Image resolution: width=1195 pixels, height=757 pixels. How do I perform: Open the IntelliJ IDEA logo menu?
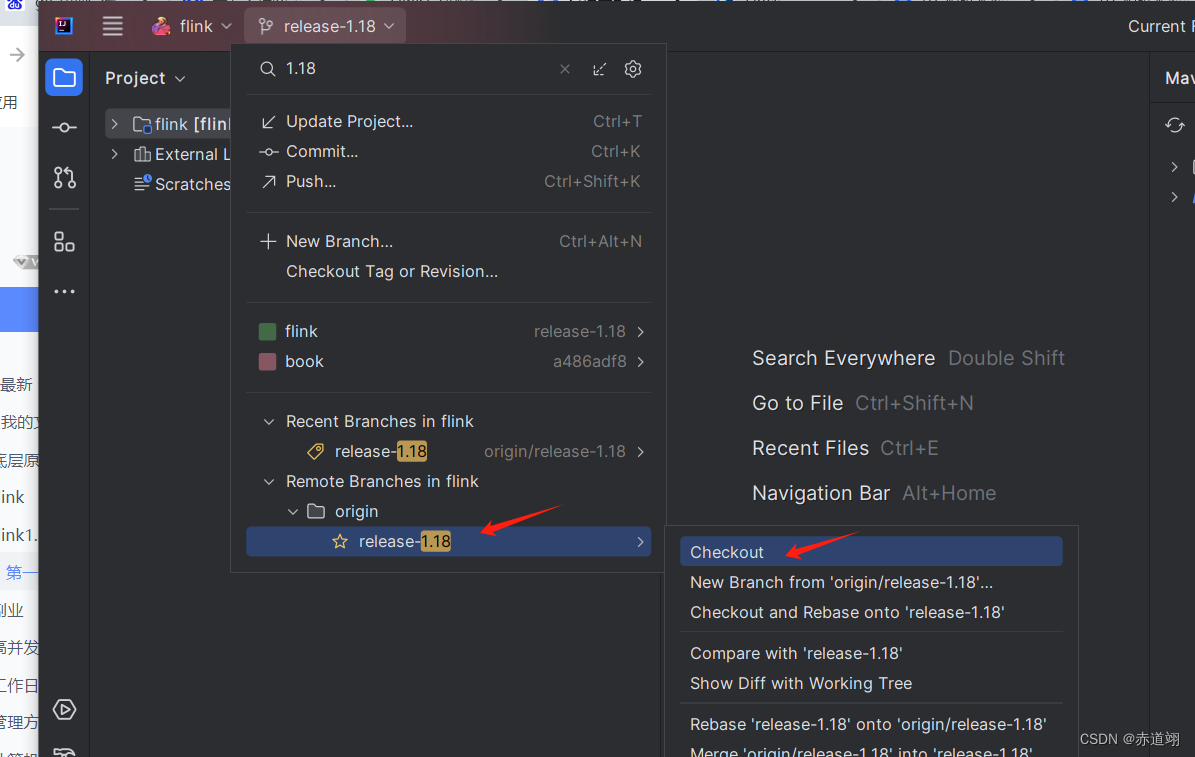pyautogui.click(x=64, y=26)
